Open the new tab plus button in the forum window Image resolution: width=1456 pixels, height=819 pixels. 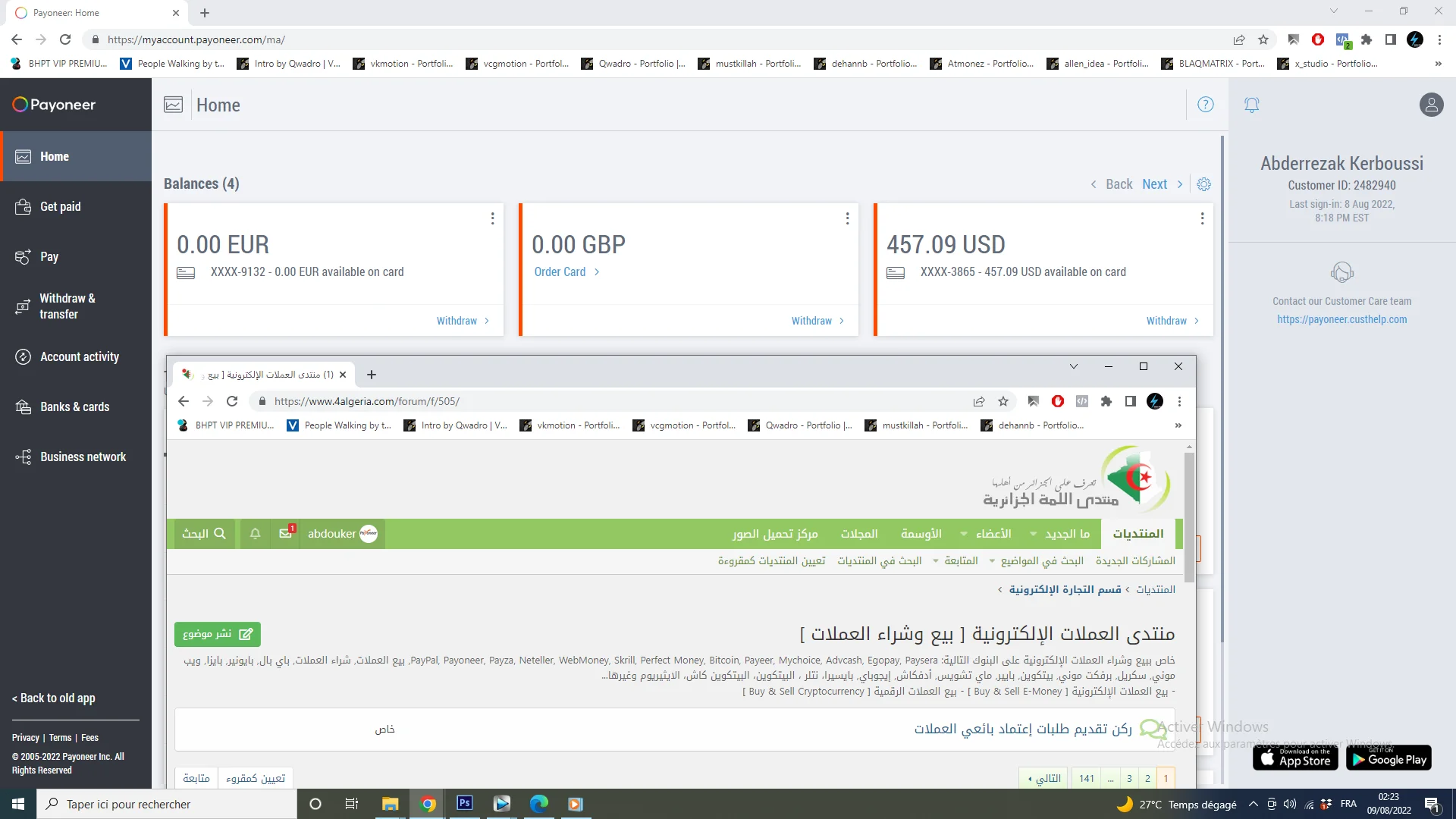[x=372, y=375]
